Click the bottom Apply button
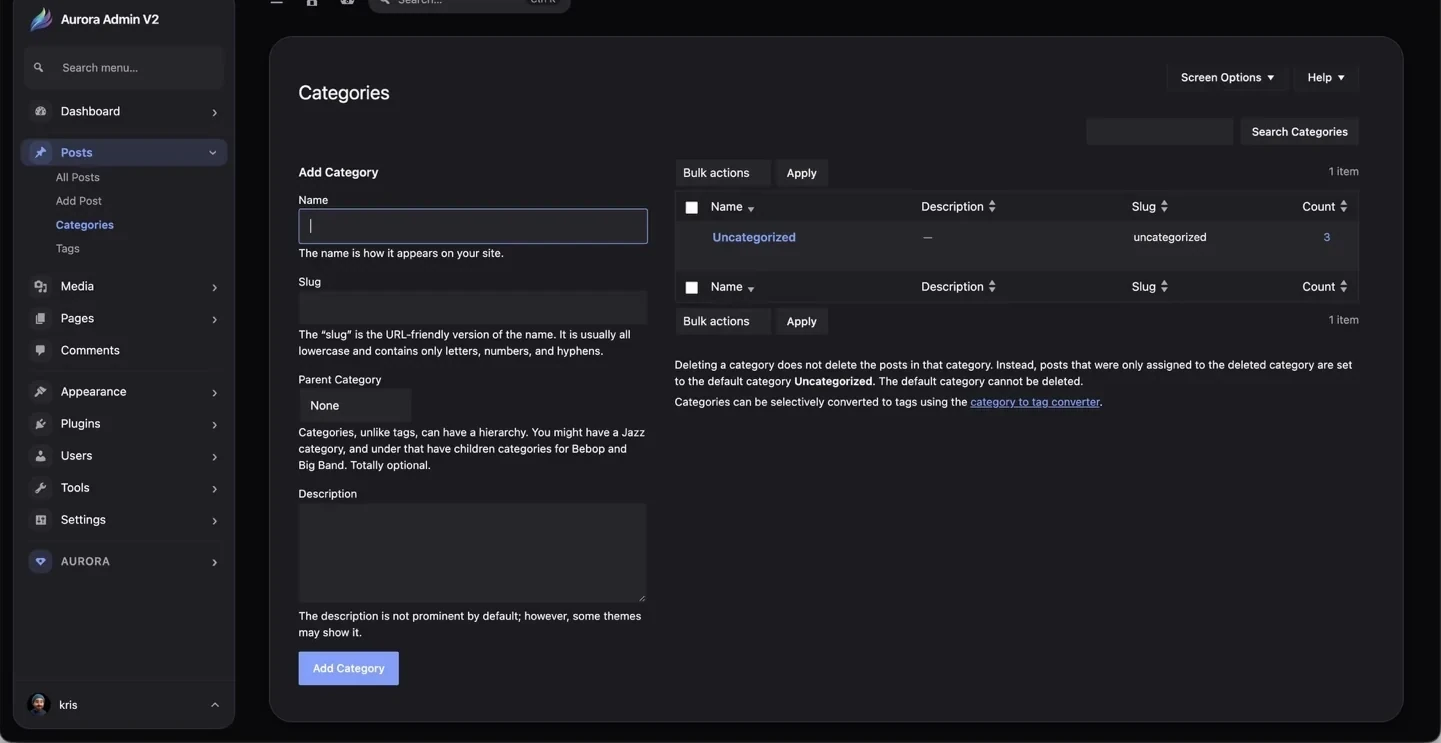 (801, 321)
